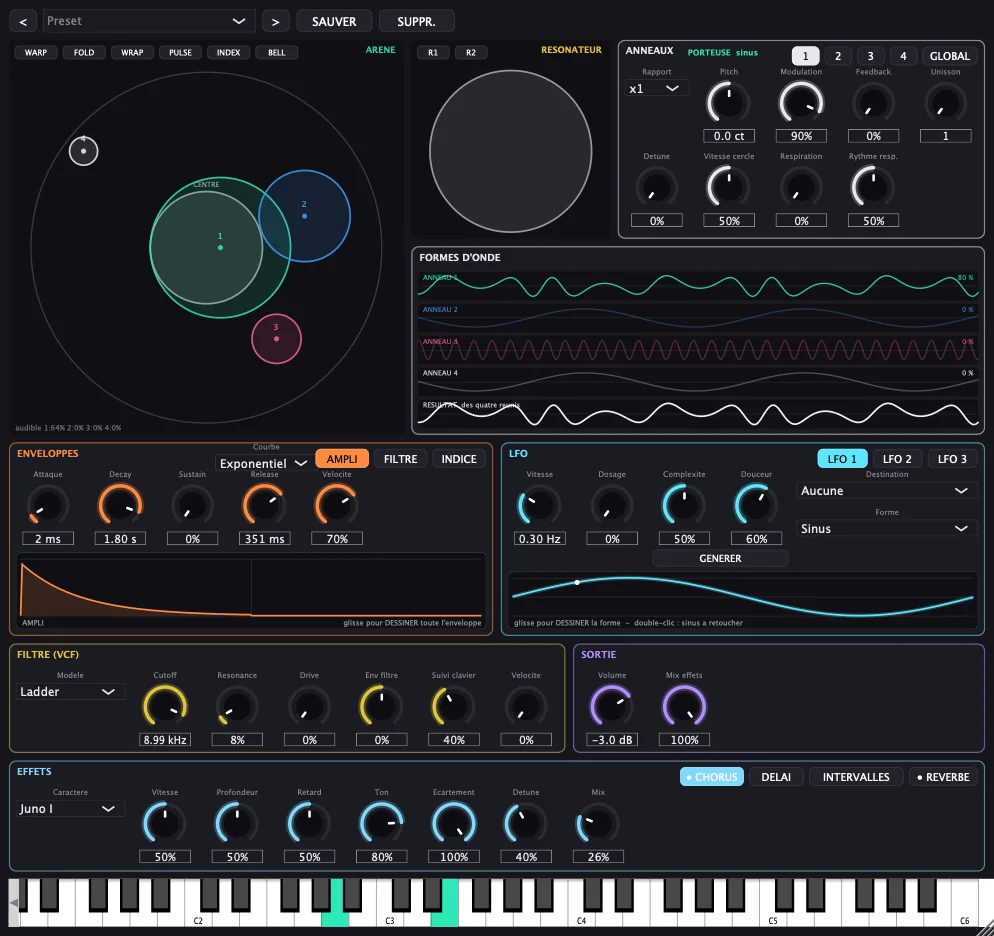Select the FILTRE envelope tab
The width and height of the screenshot is (994, 936).
(400, 459)
